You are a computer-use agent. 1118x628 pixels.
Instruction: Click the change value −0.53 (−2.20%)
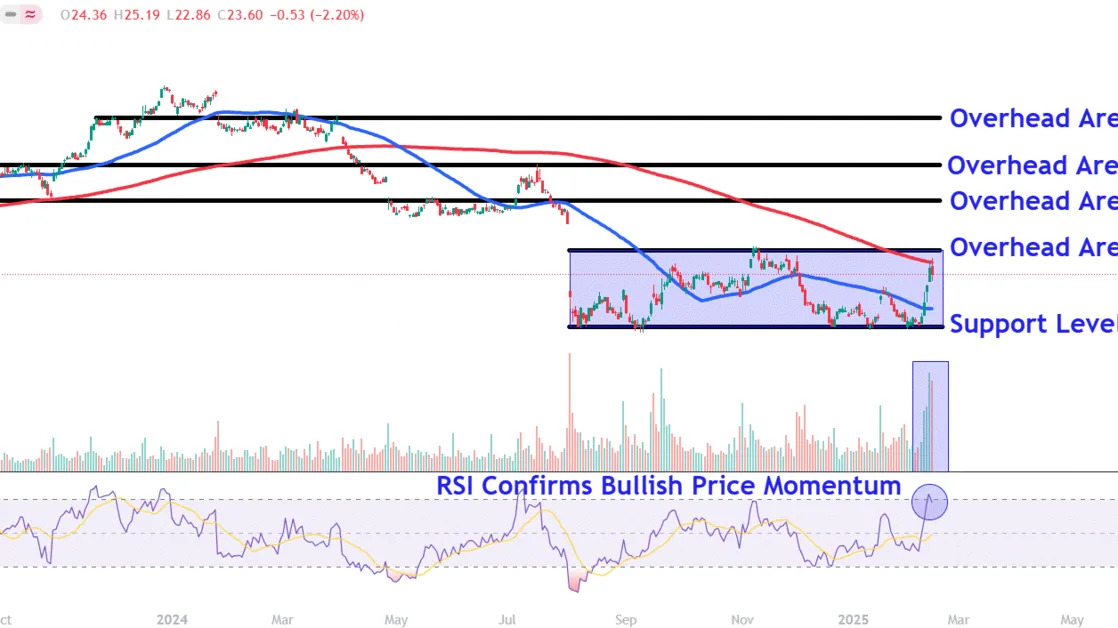tap(317, 15)
